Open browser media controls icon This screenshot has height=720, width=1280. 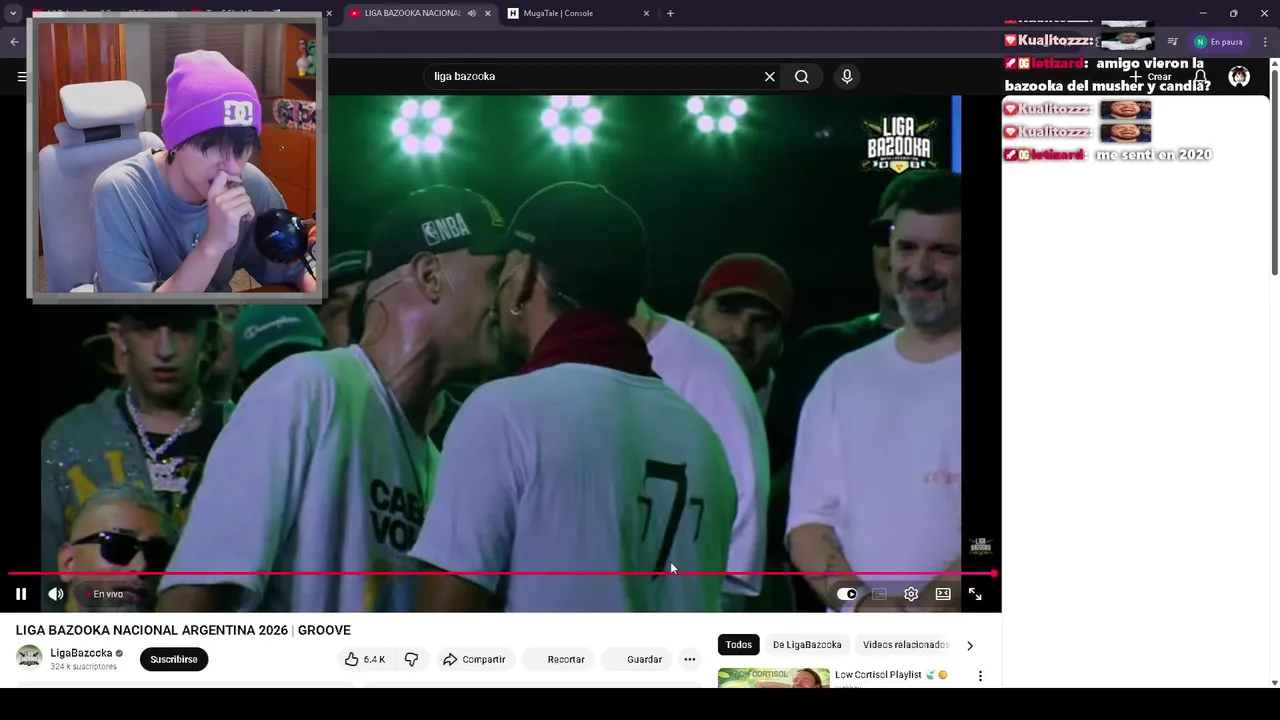pos(1173,42)
